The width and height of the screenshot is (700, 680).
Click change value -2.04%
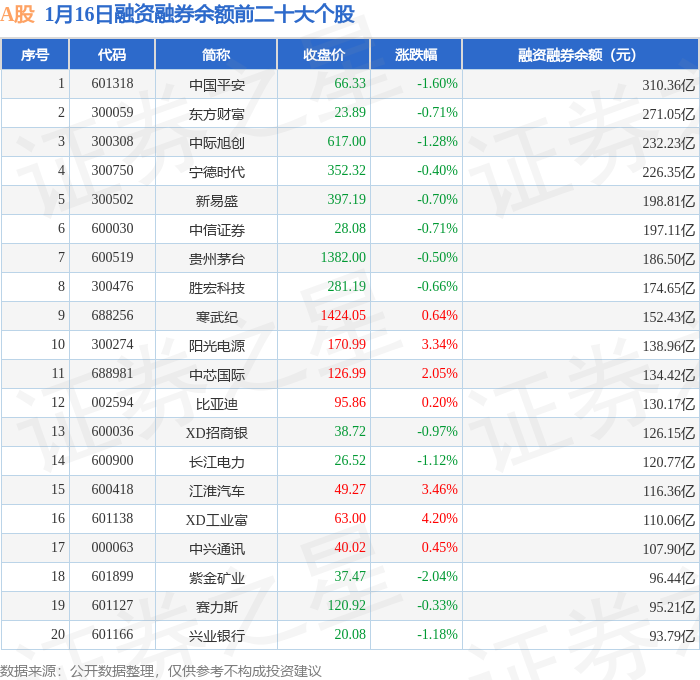[x=437, y=577]
